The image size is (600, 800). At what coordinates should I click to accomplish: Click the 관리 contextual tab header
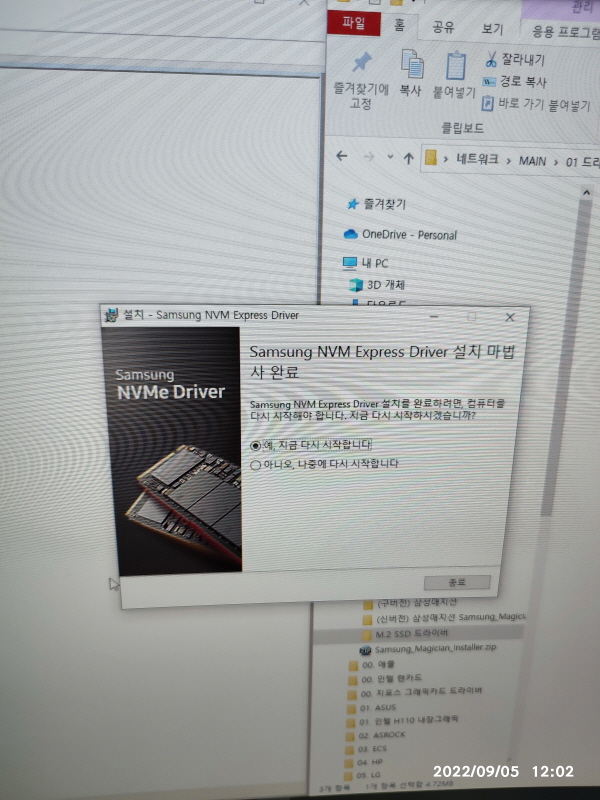point(582,7)
